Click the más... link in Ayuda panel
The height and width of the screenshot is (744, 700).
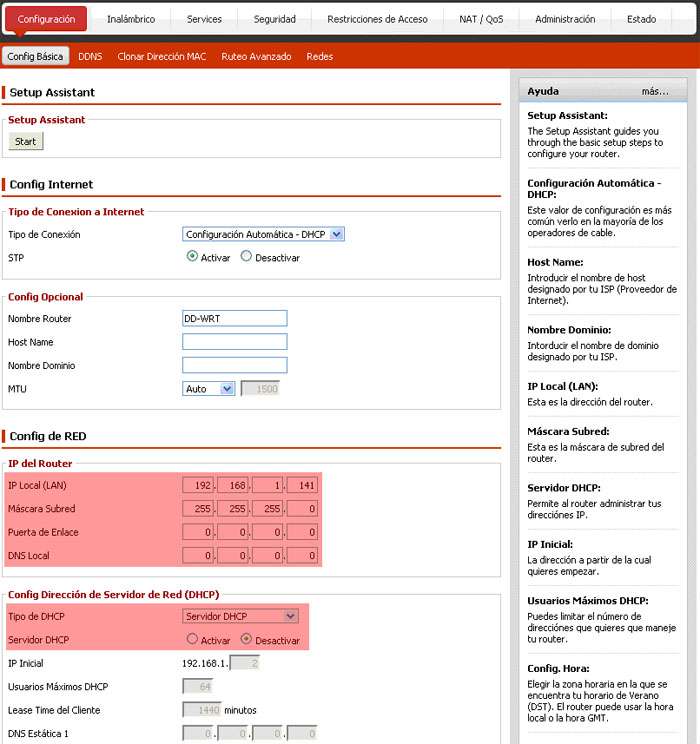654,91
